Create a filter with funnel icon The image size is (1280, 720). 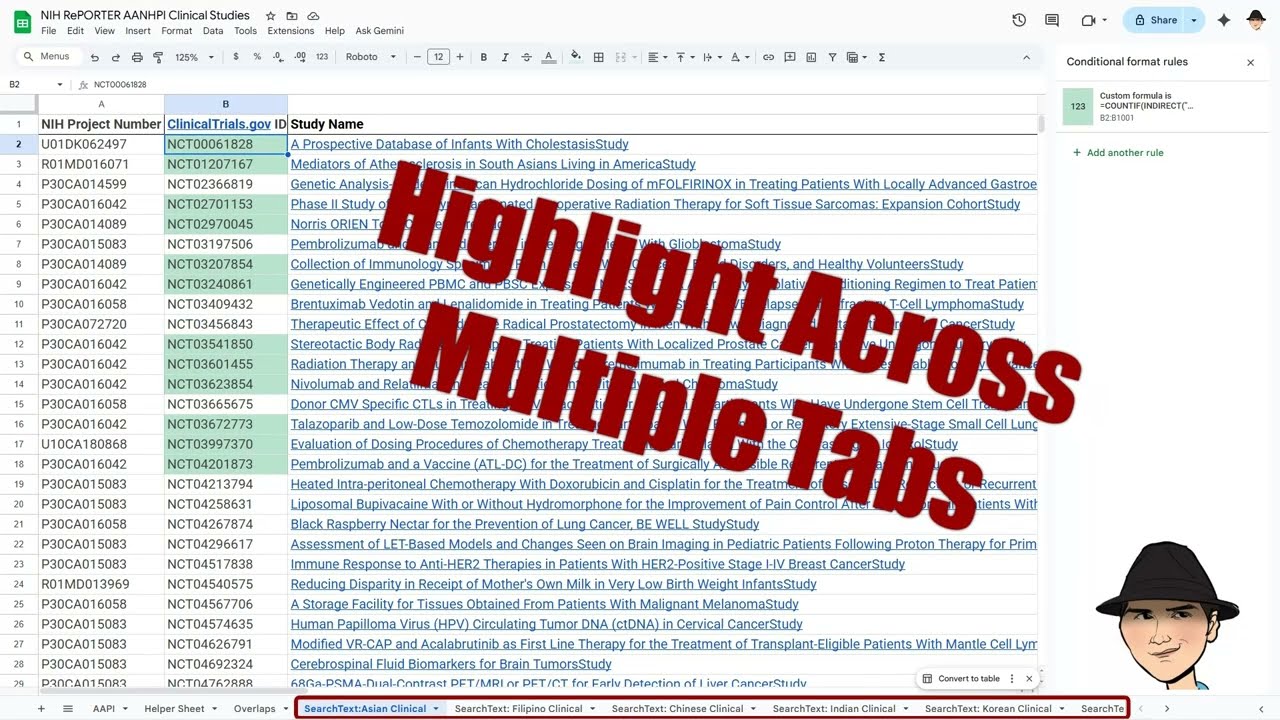[832, 57]
